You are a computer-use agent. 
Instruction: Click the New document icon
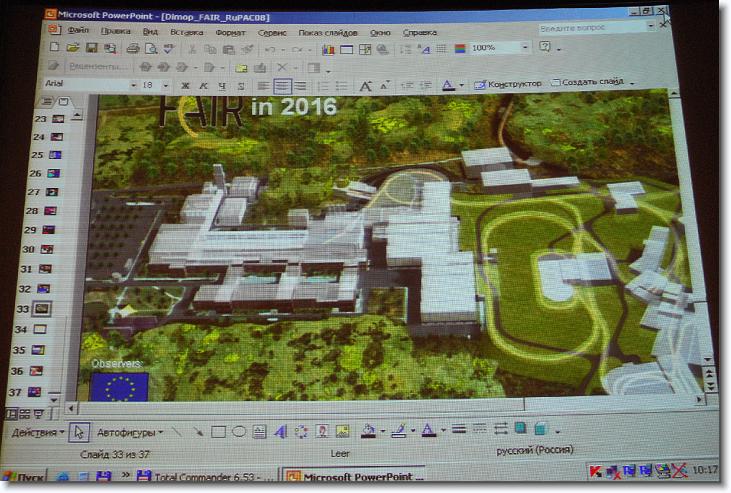(55, 48)
